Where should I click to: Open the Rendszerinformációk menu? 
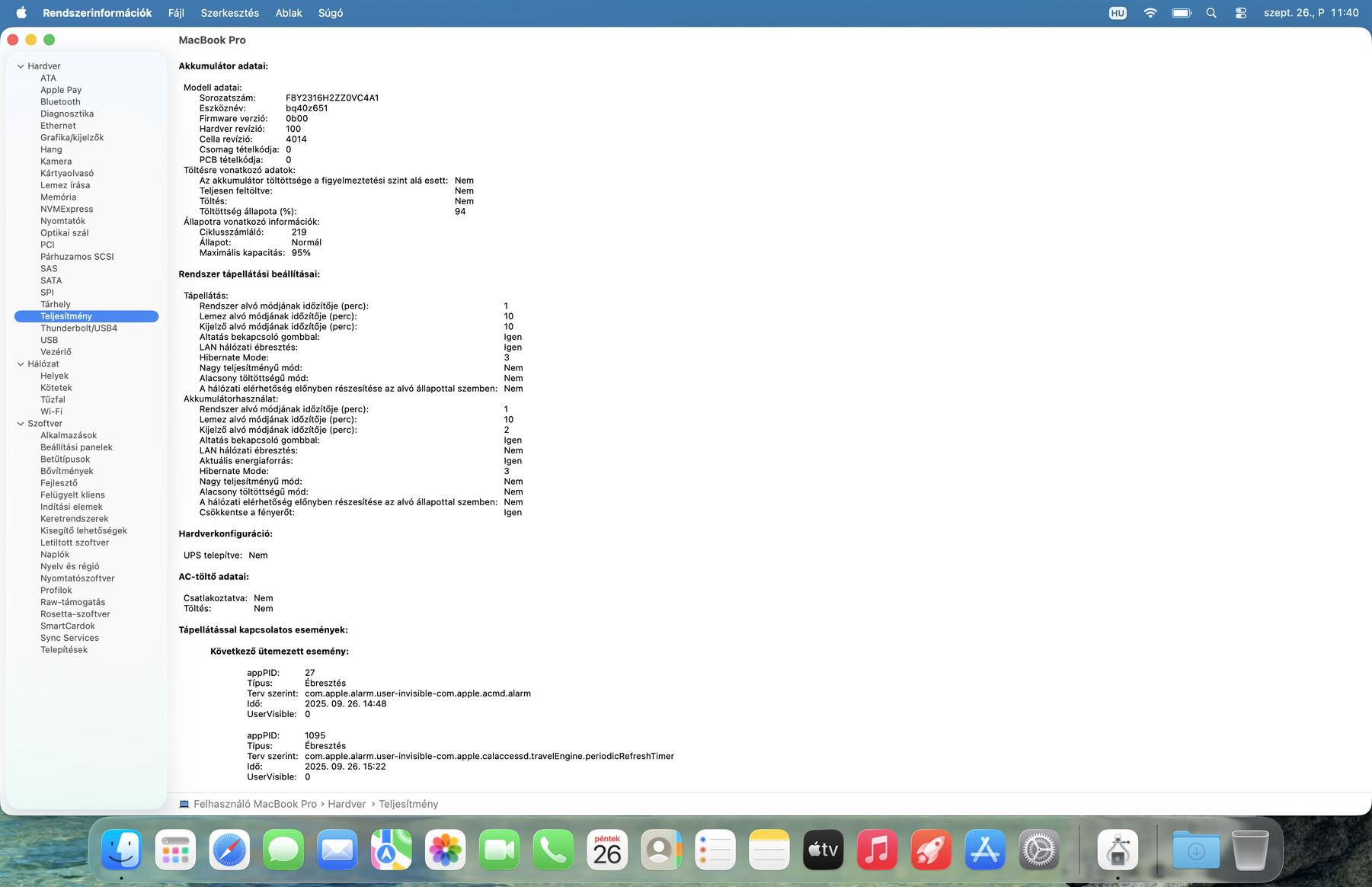[98, 13]
